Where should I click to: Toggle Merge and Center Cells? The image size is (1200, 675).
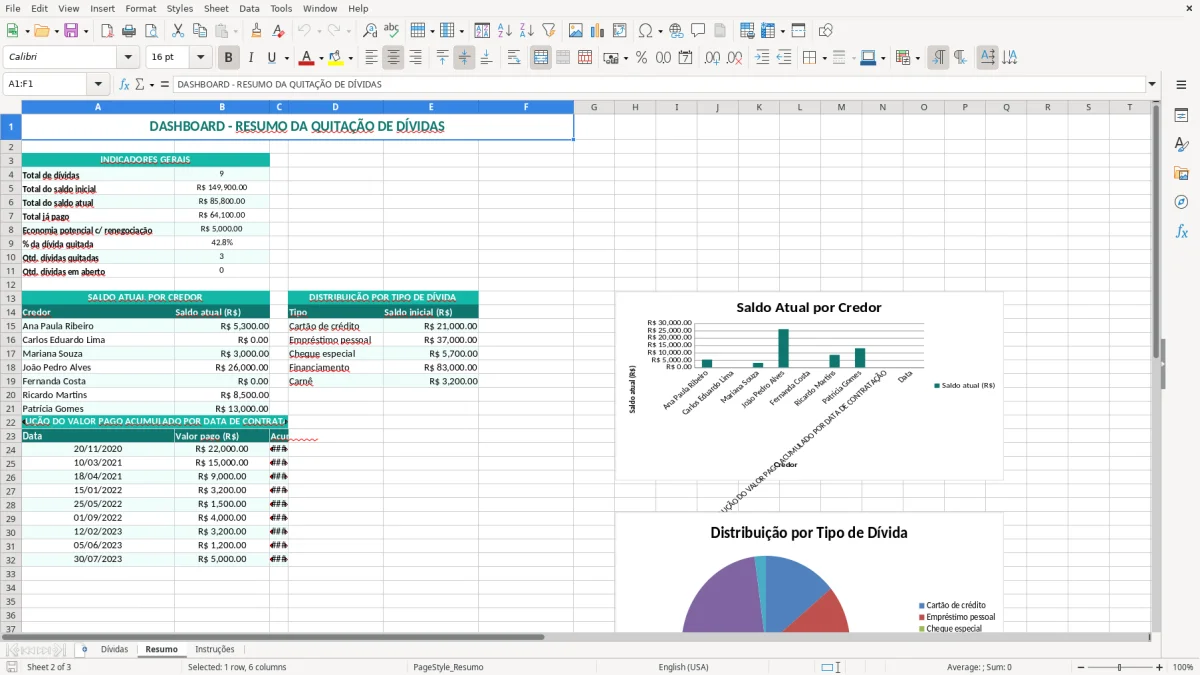click(x=541, y=58)
